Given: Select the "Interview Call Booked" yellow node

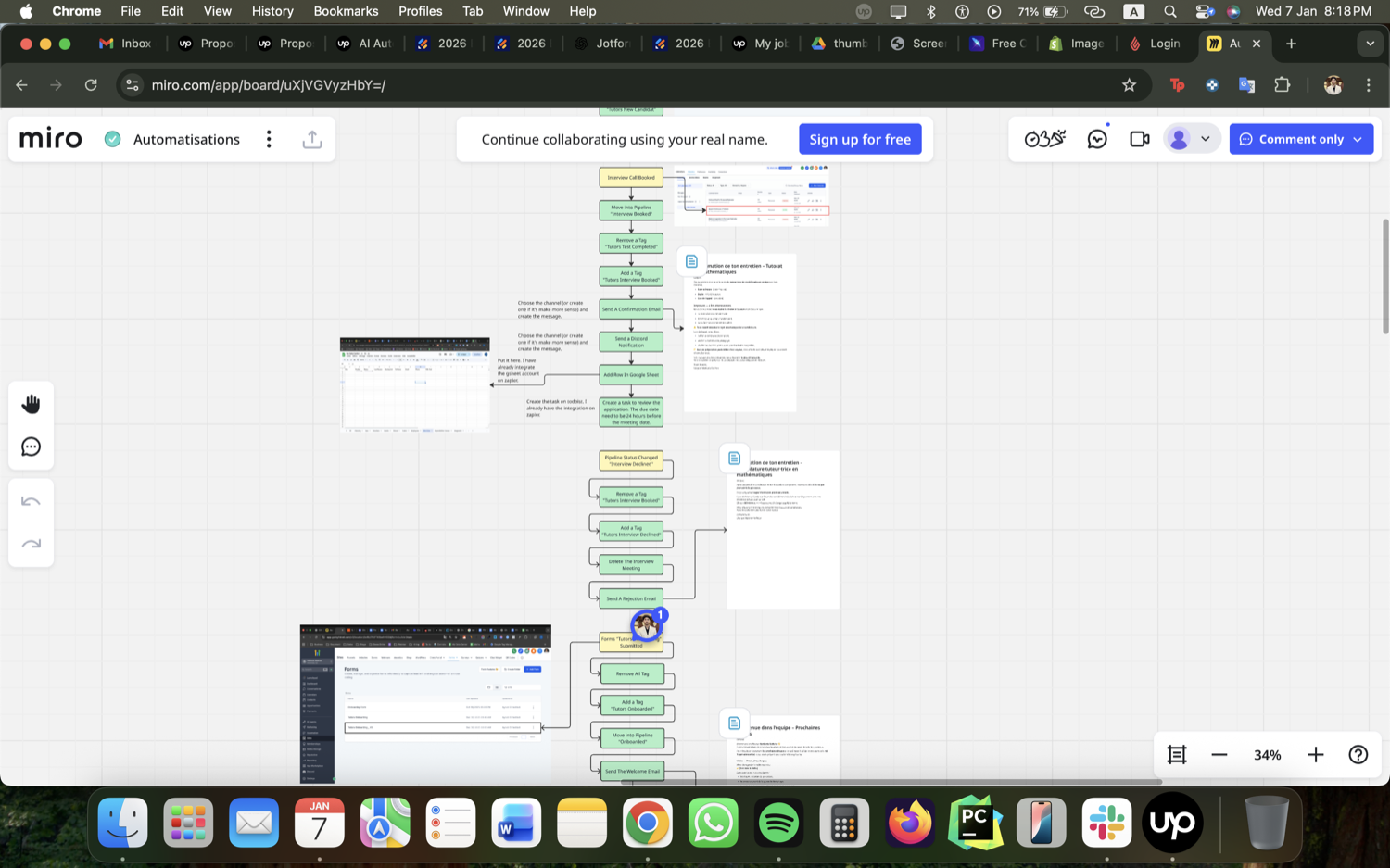Looking at the screenshot, I should (631, 177).
